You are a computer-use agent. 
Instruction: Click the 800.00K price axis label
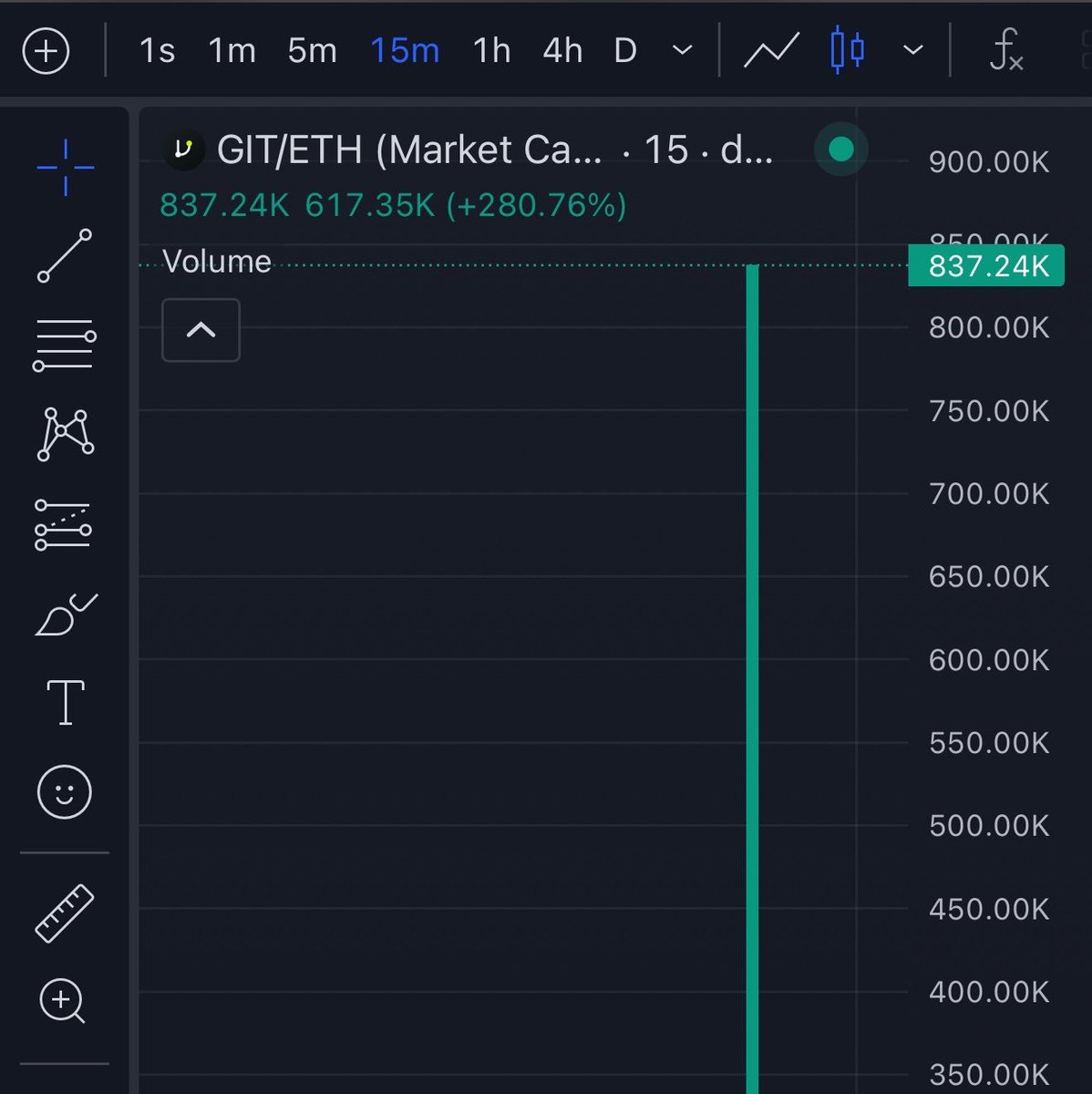[990, 327]
